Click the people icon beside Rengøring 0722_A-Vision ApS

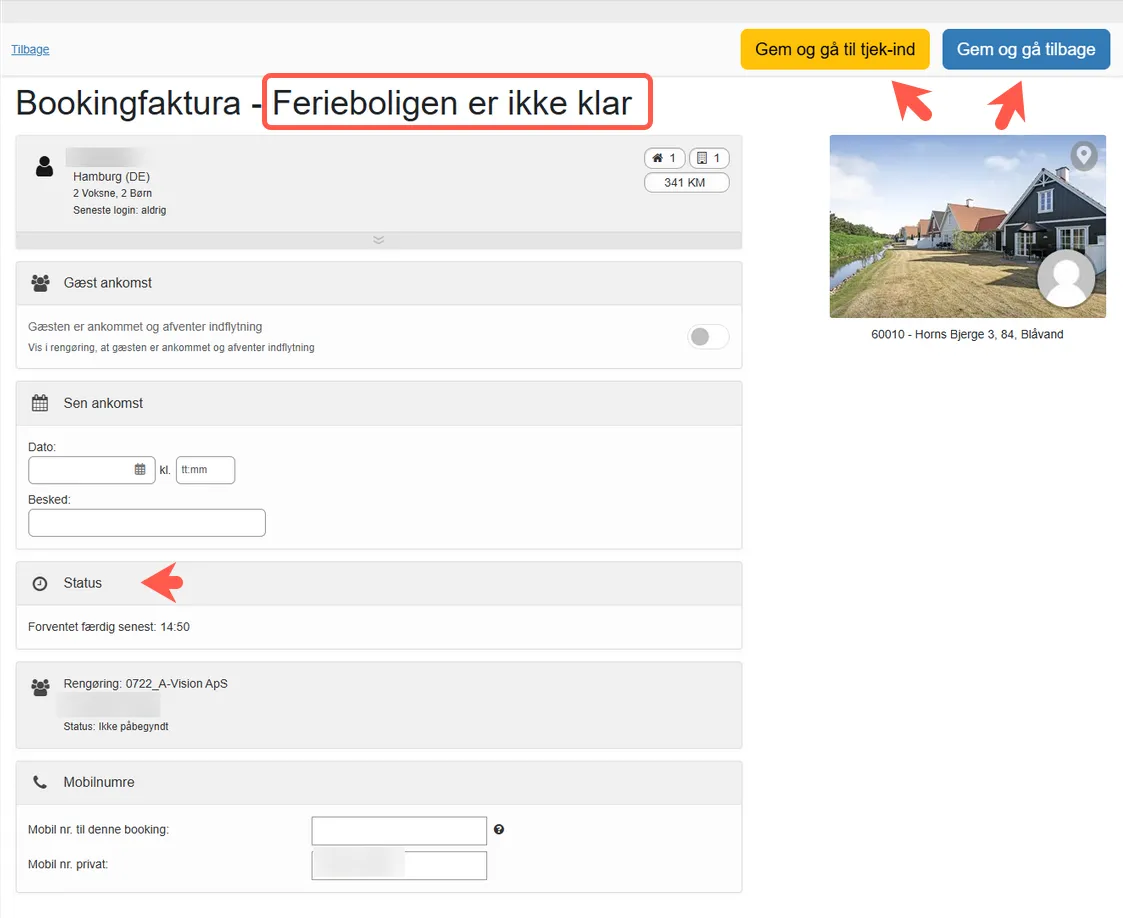pyautogui.click(x=40, y=687)
